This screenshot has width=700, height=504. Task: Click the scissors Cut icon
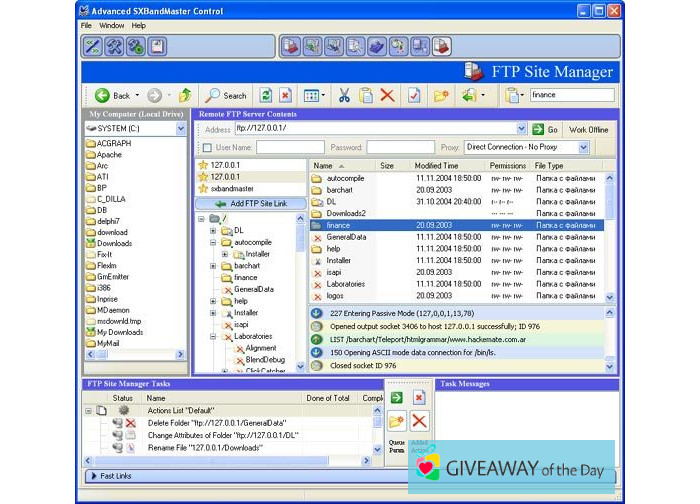pyautogui.click(x=344, y=96)
